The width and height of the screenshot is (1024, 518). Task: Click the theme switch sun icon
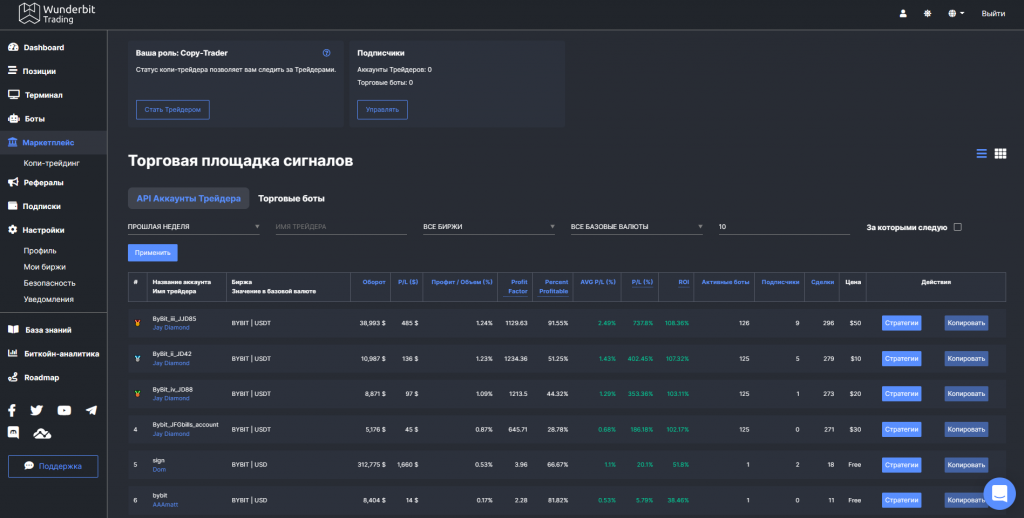tap(927, 14)
